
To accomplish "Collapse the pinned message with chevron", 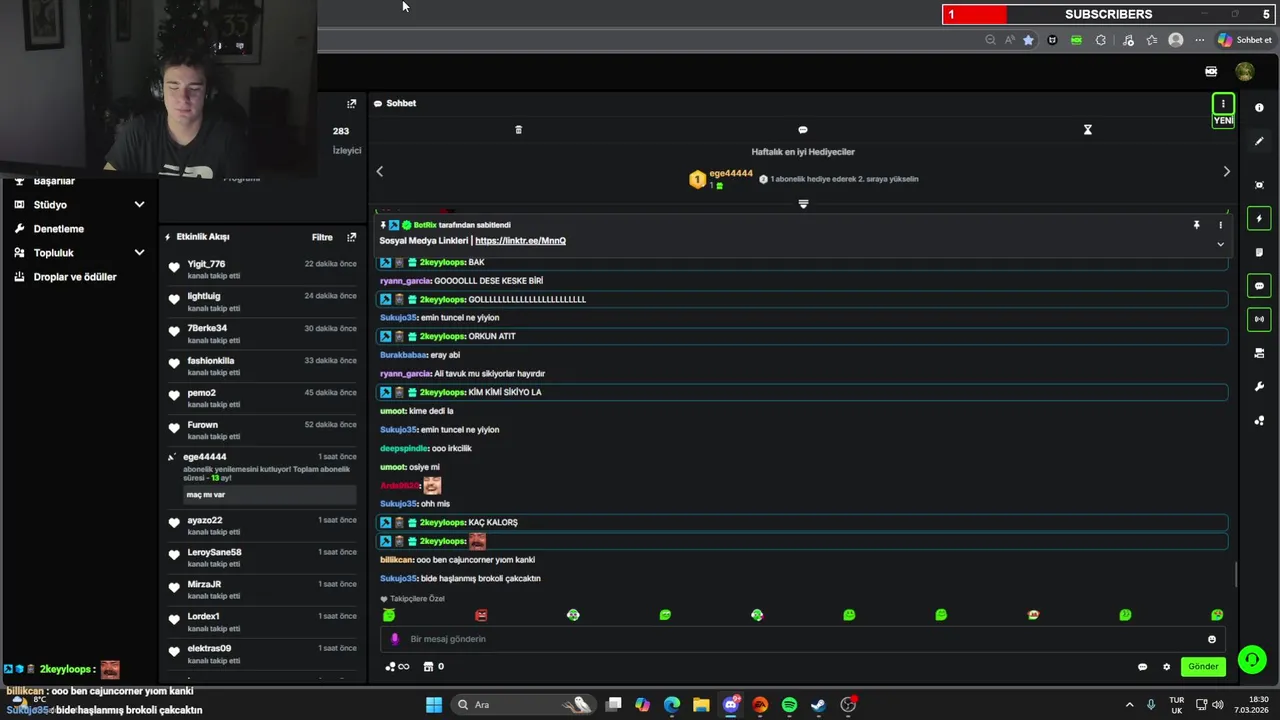I will (1220, 244).
